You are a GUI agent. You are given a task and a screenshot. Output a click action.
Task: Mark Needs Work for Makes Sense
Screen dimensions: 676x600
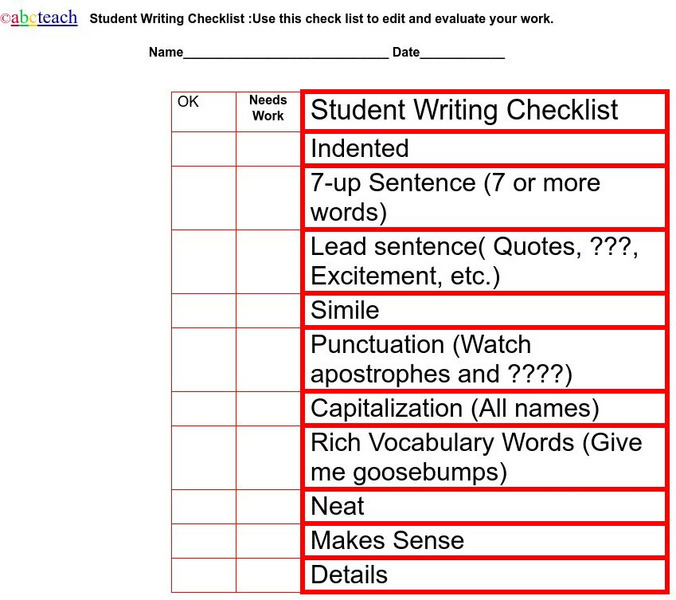tap(268, 541)
